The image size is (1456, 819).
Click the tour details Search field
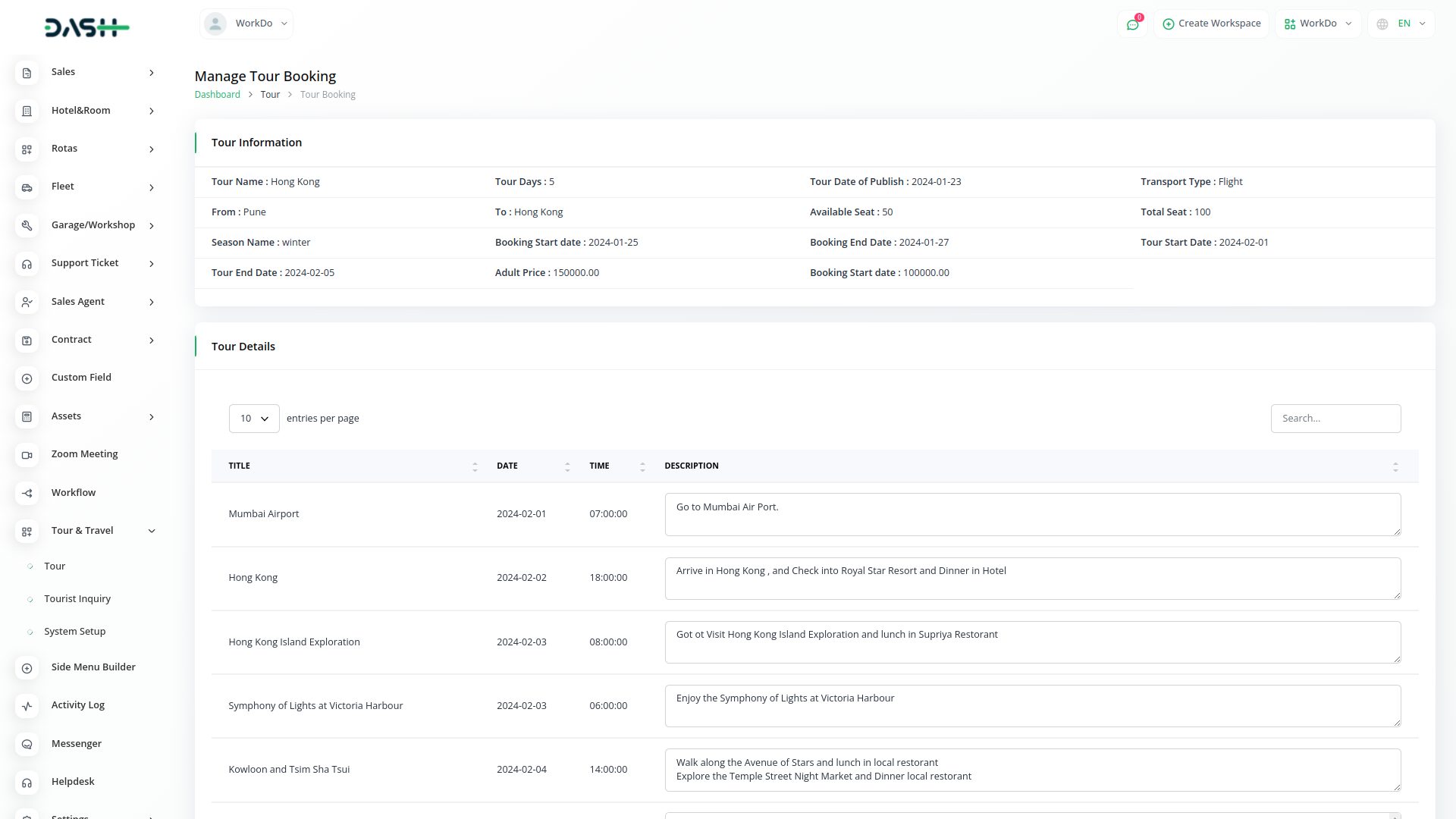[1335, 419]
